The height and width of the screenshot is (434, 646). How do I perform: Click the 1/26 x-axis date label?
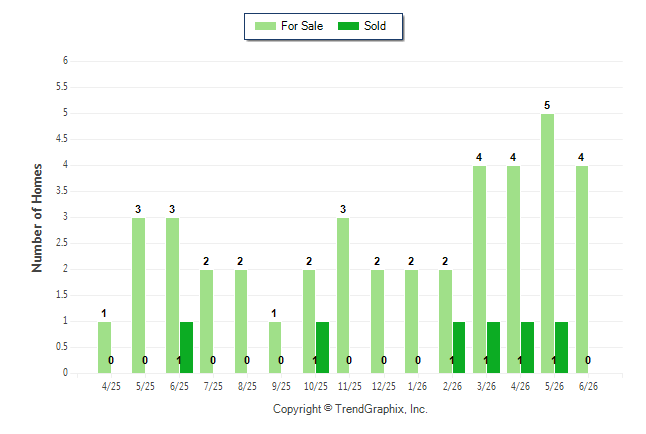point(417,386)
